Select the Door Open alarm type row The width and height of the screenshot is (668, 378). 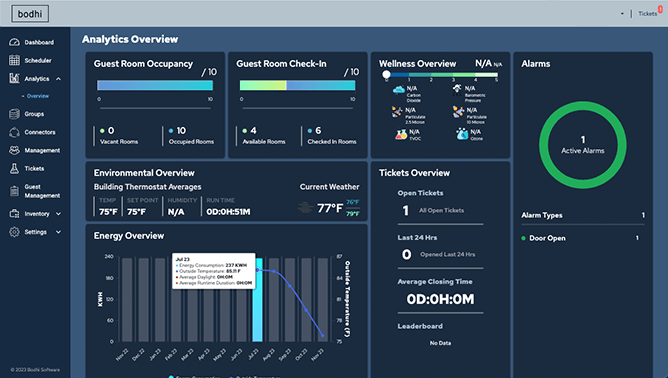(x=582, y=238)
